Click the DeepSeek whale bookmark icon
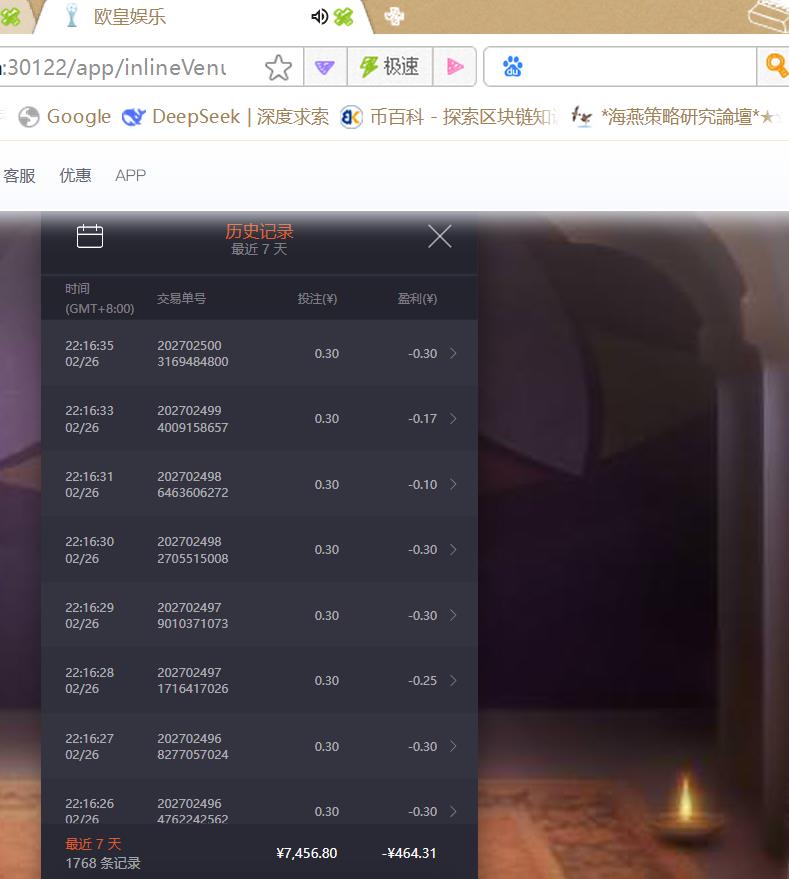 click(133, 117)
